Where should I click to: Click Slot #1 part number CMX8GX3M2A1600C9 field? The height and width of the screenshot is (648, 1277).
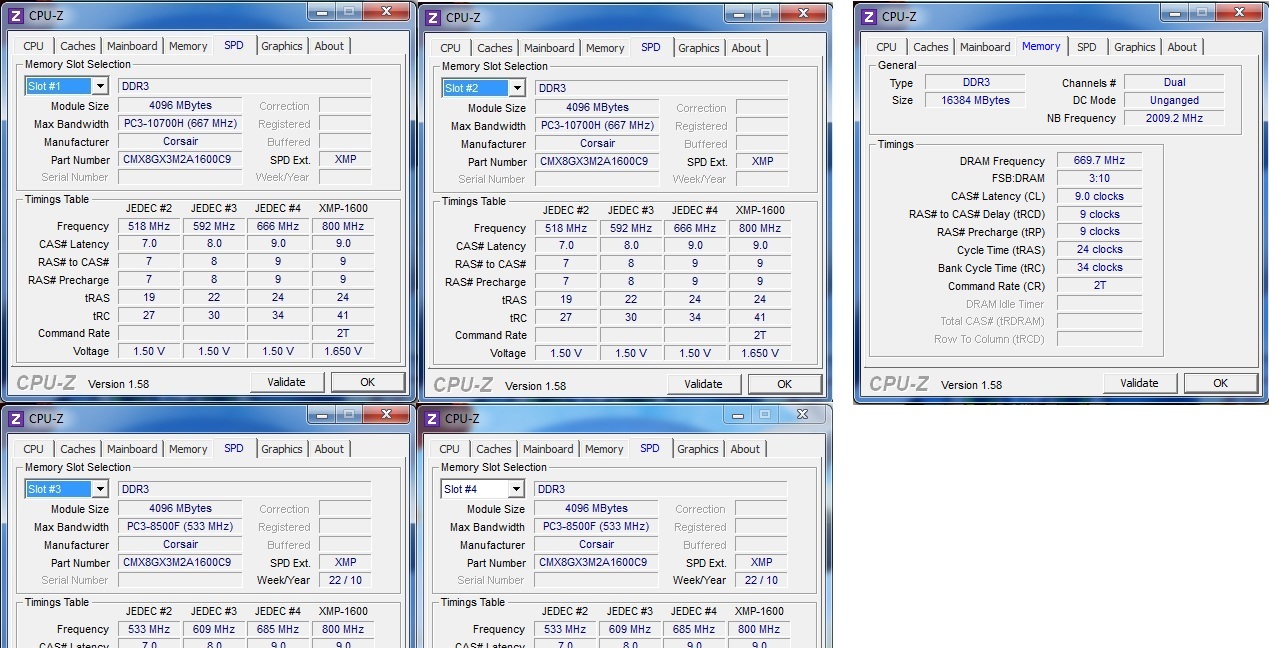180,159
